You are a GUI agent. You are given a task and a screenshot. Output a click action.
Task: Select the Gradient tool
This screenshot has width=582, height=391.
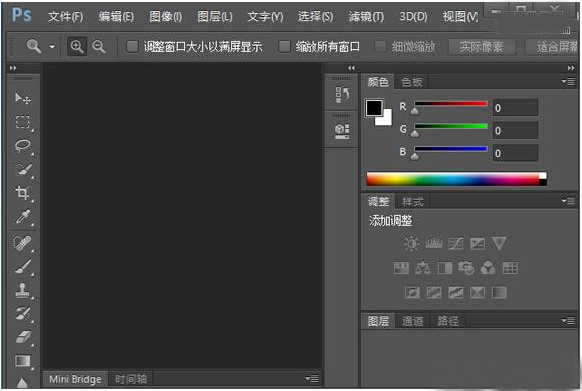point(23,361)
